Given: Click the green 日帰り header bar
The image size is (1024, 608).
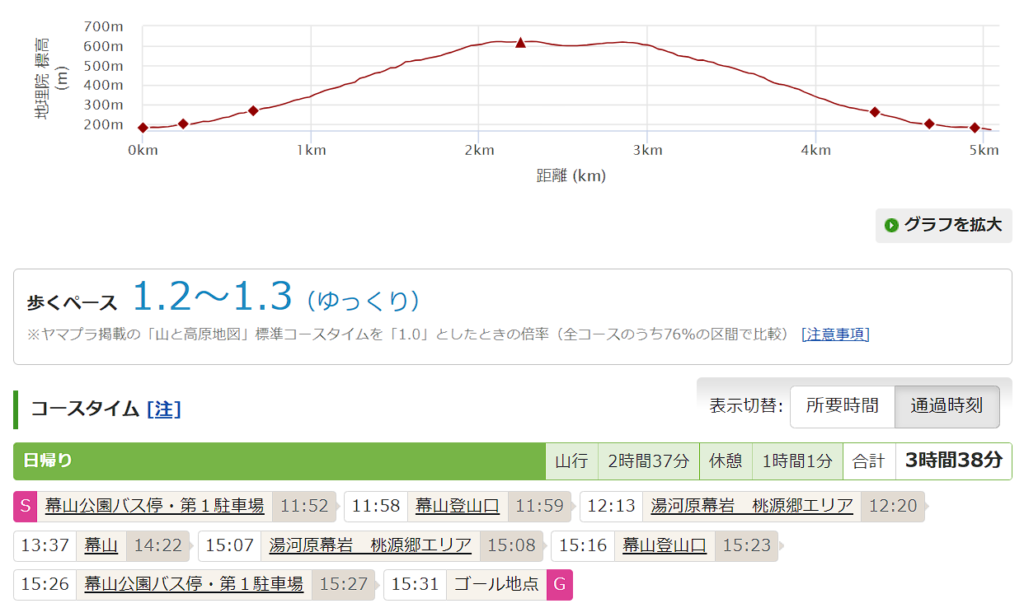Looking at the screenshot, I should tap(280, 461).
